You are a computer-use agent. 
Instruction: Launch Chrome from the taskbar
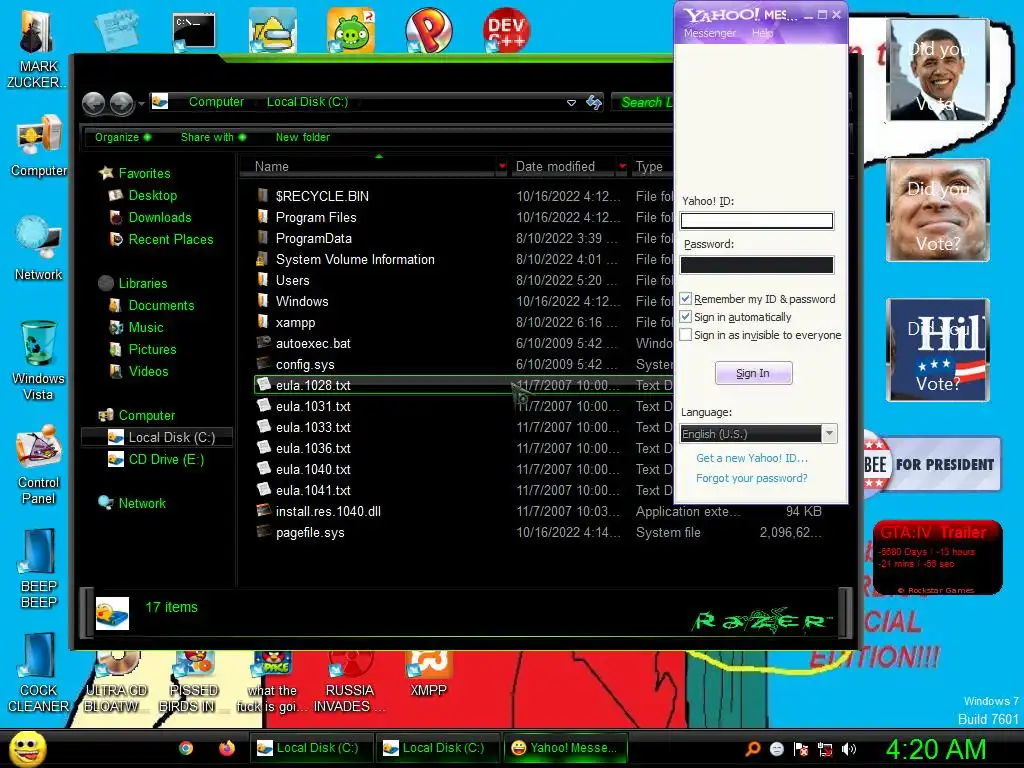coord(186,748)
